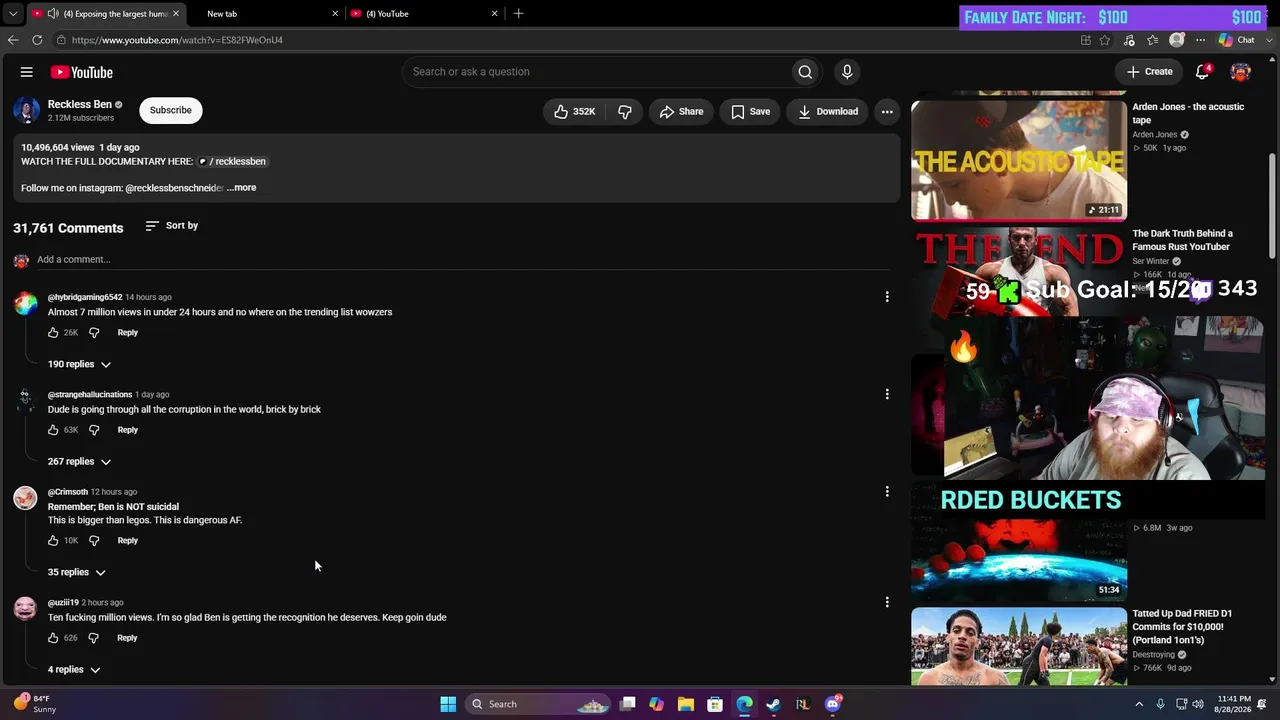
Task: Like the comment by @uziii19
Action: click(53, 638)
